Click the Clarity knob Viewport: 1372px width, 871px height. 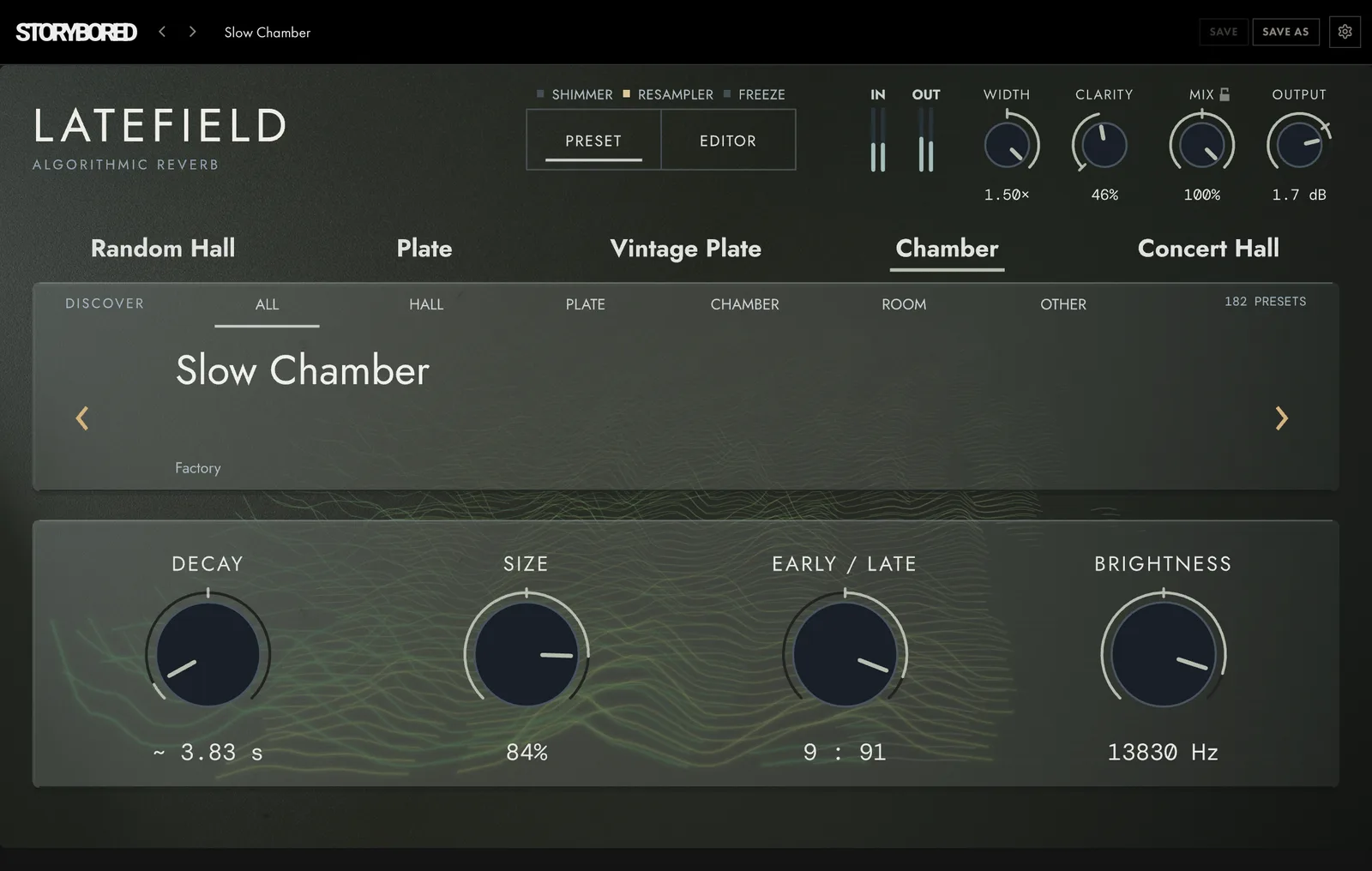click(x=1104, y=144)
